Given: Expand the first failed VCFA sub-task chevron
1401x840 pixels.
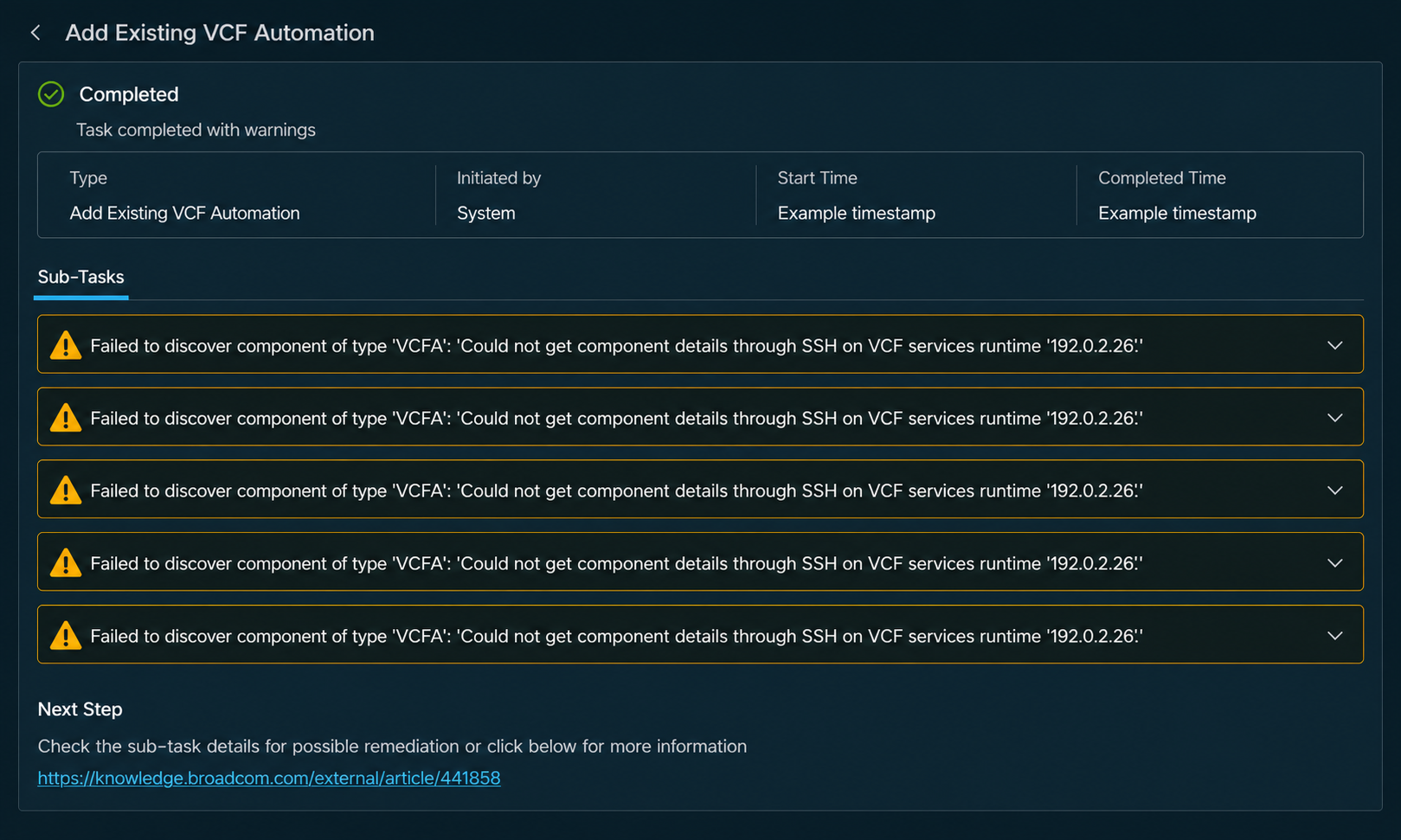Looking at the screenshot, I should [x=1335, y=345].
